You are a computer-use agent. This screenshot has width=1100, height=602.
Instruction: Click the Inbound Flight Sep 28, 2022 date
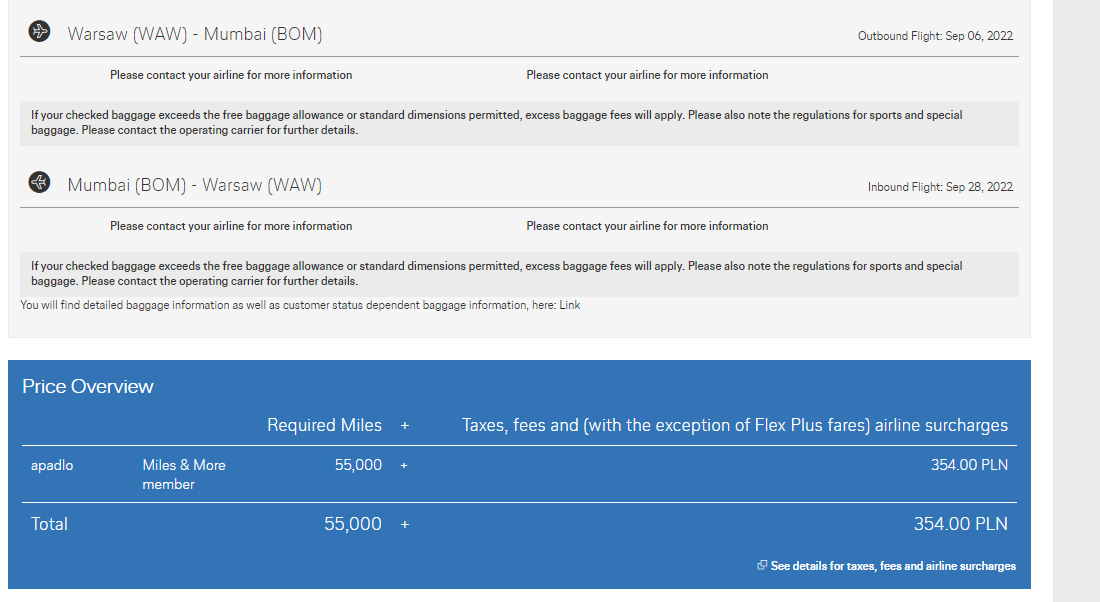tap(940, 187)
